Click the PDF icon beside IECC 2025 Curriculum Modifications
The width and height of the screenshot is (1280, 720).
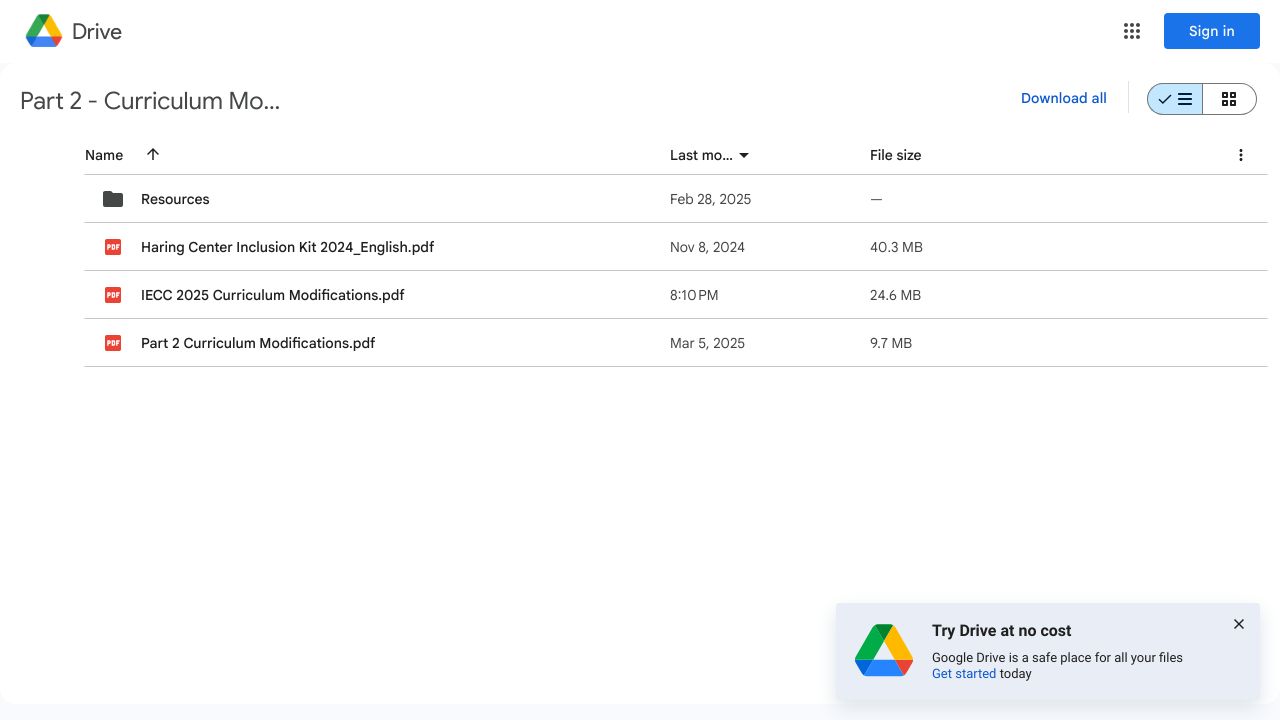coord(113,295)
